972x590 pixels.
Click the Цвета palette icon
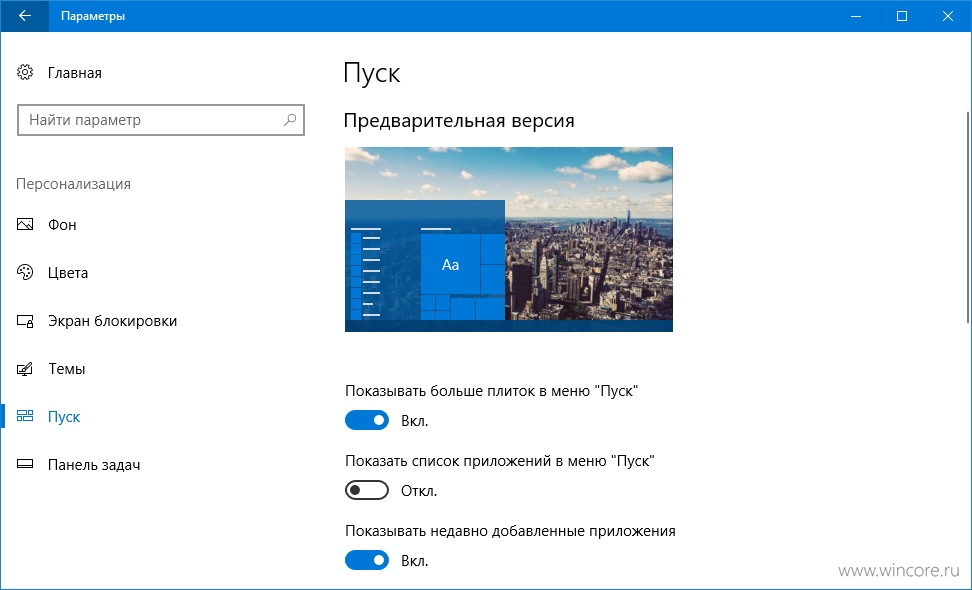tap(25, 272)
